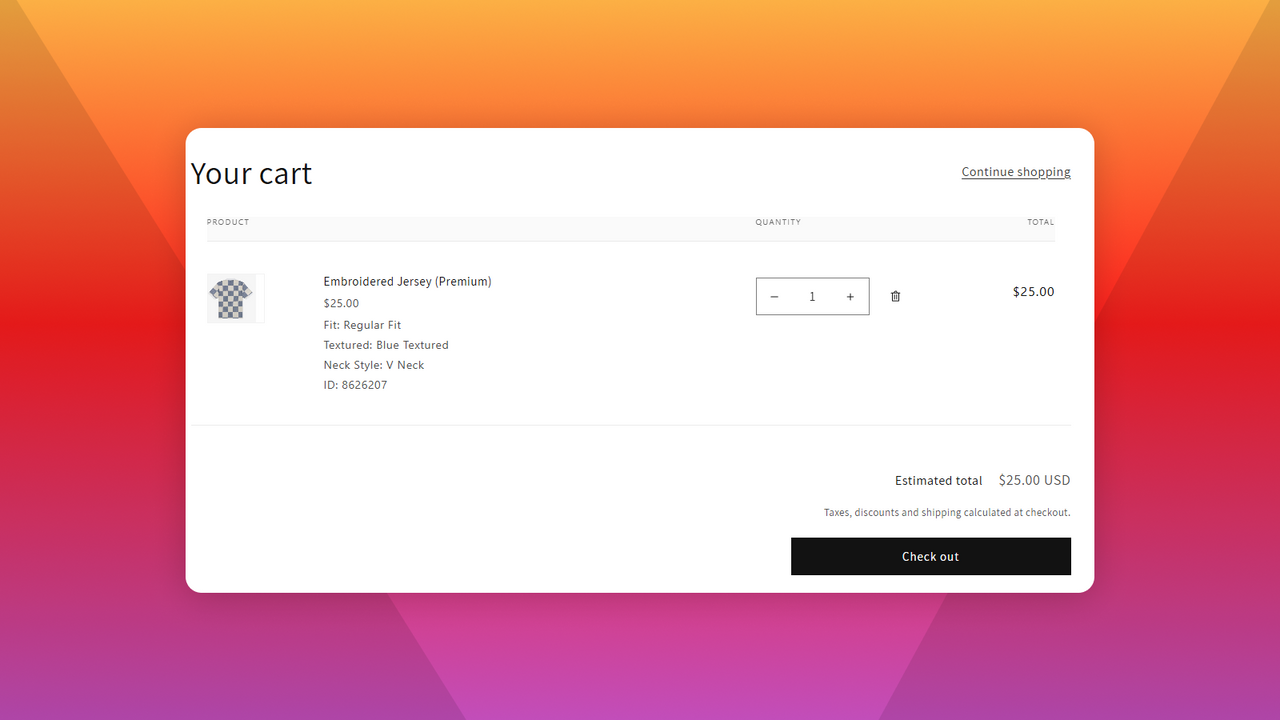Increase quantity with the plus icon

tap(850, 297)
